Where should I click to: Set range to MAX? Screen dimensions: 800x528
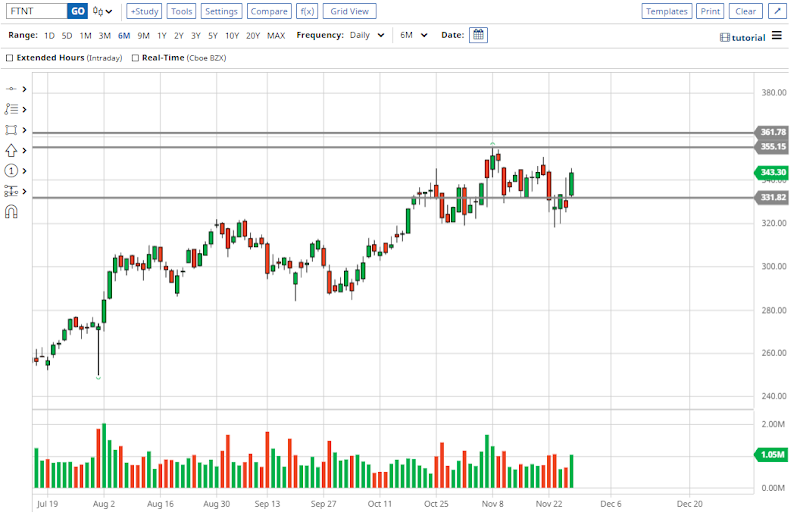coord(276,35)
